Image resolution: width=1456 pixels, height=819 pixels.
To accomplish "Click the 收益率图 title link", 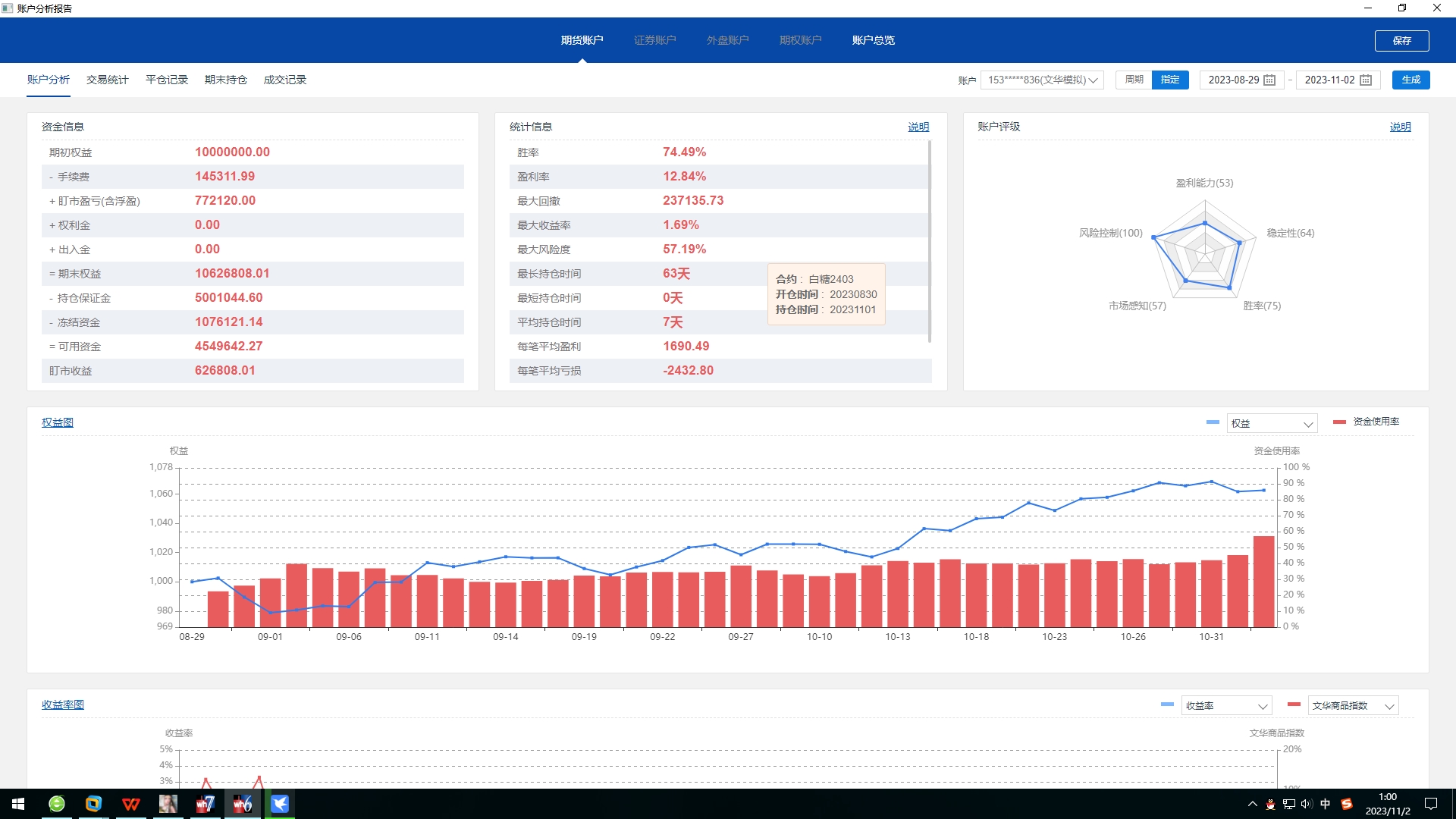I will pyautogui.click(x=63, y=704).
